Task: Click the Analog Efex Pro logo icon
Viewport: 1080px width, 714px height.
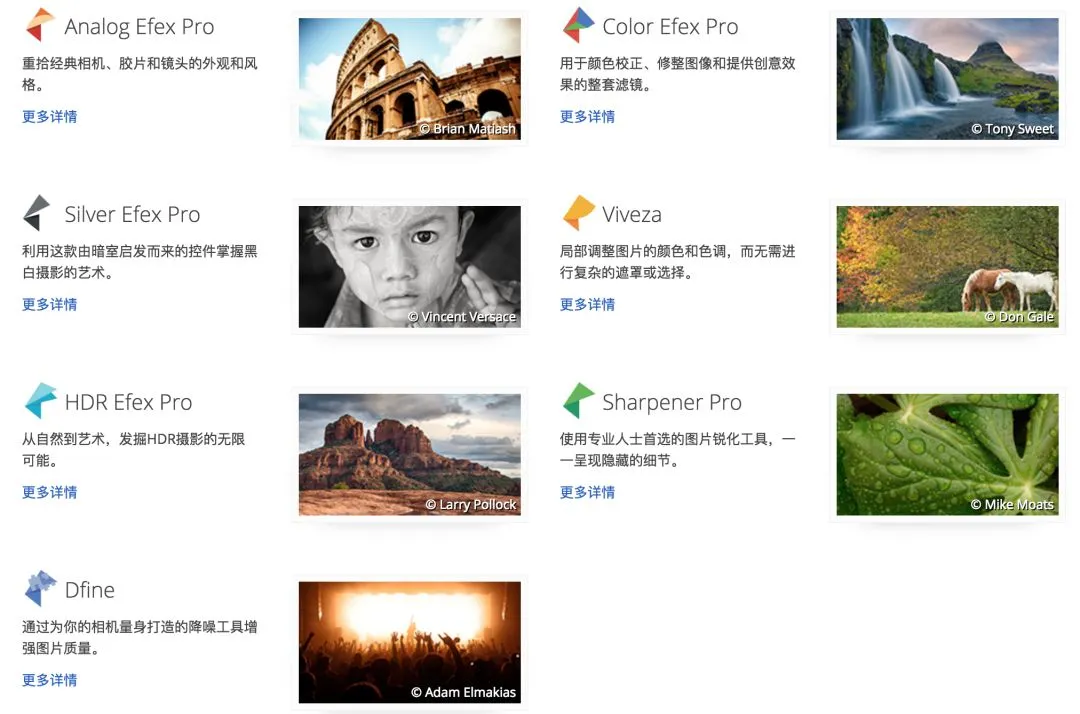Action: click(40, 25)
